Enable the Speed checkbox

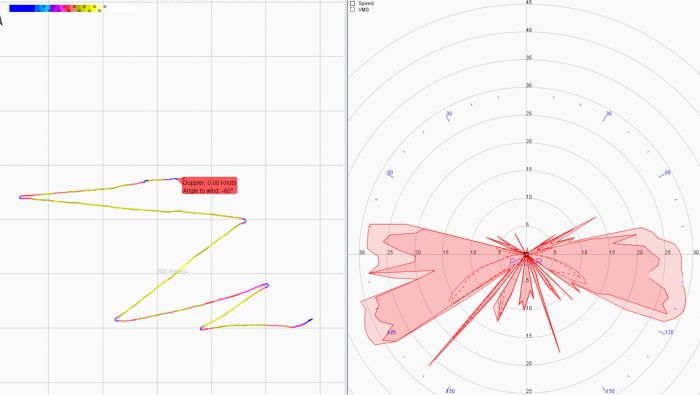point(353,3)
